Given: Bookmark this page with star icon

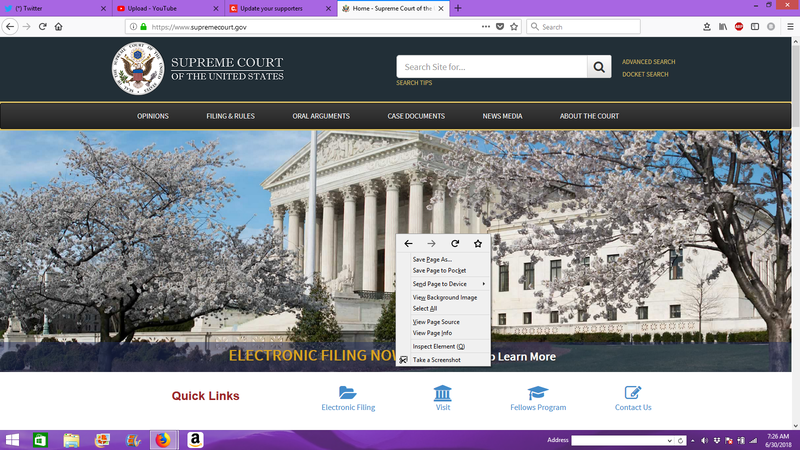Looking at the screenshot, I should click(x=514, y=26).
